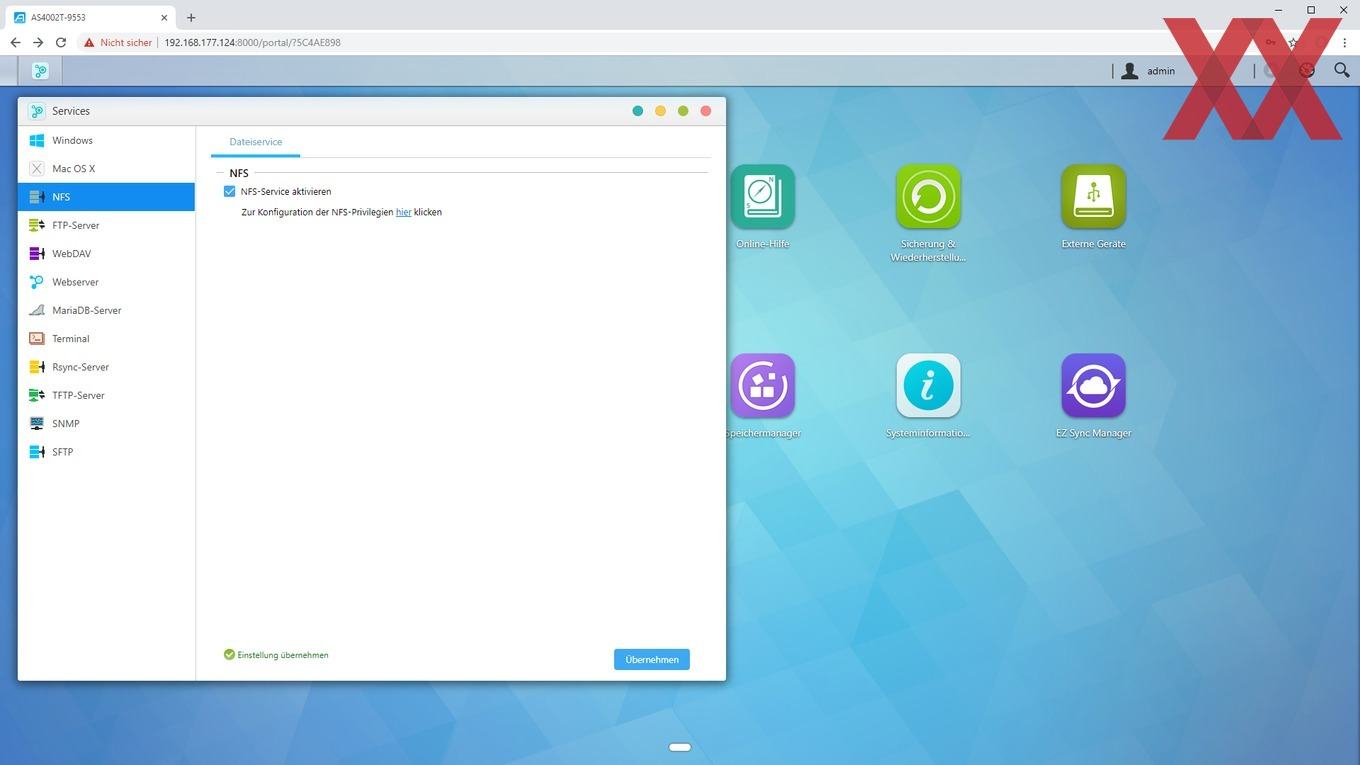Launch the EZ Sync Manager app
Screen dimensions: 1360x765
tap(1093, 386)
